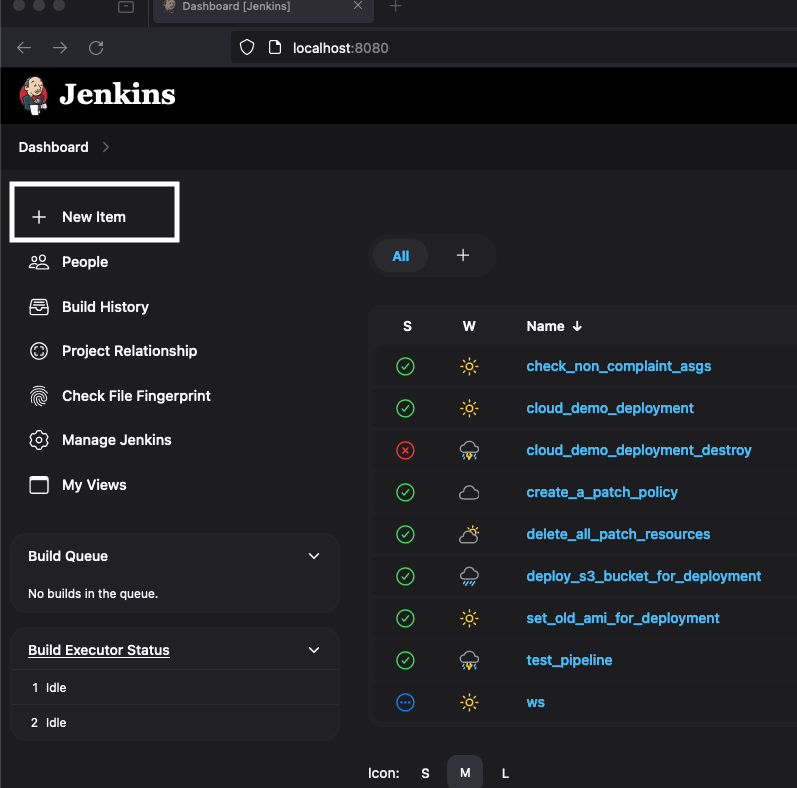
Task: Click storm weather icon for test_pipeline
Action: (x=469, y=660)
